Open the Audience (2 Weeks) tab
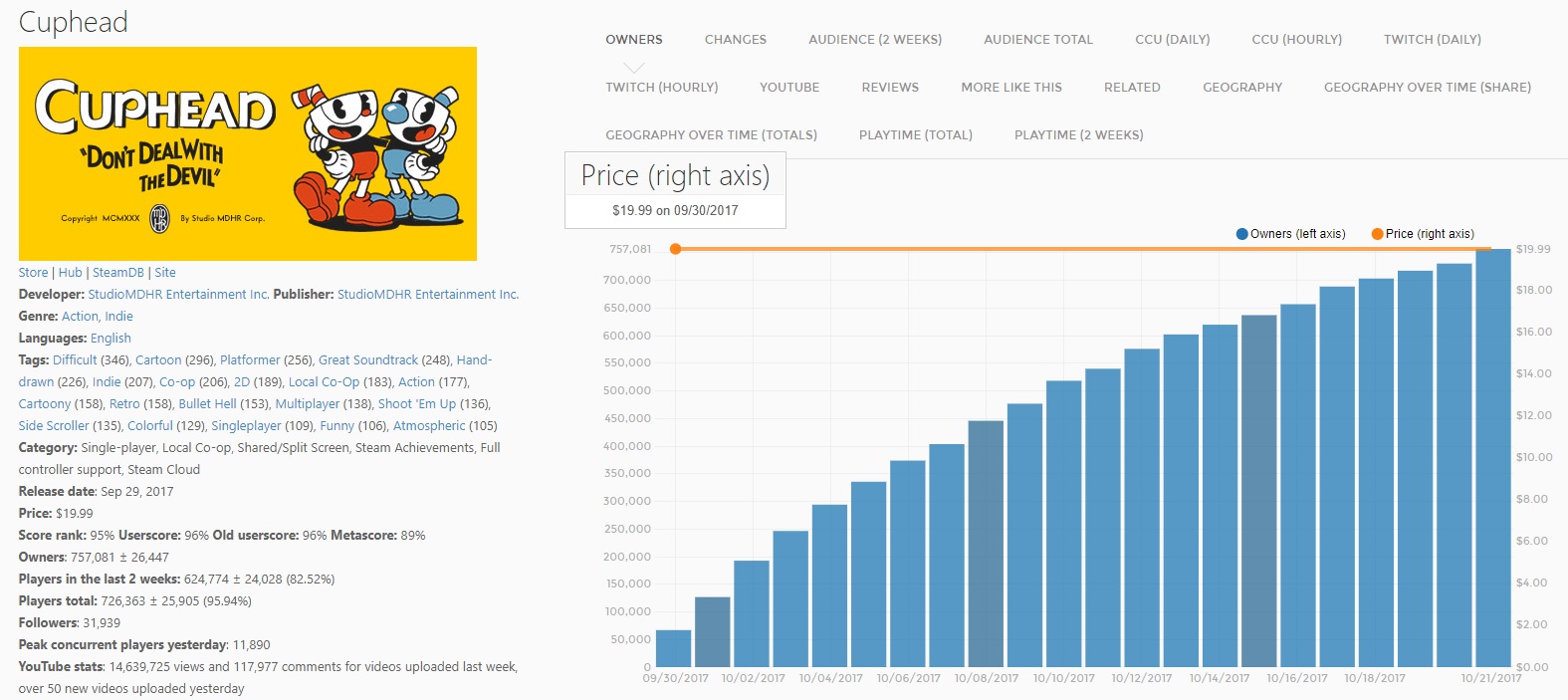The width and height of the screenshot is (1568, 700). pos(875,40)
